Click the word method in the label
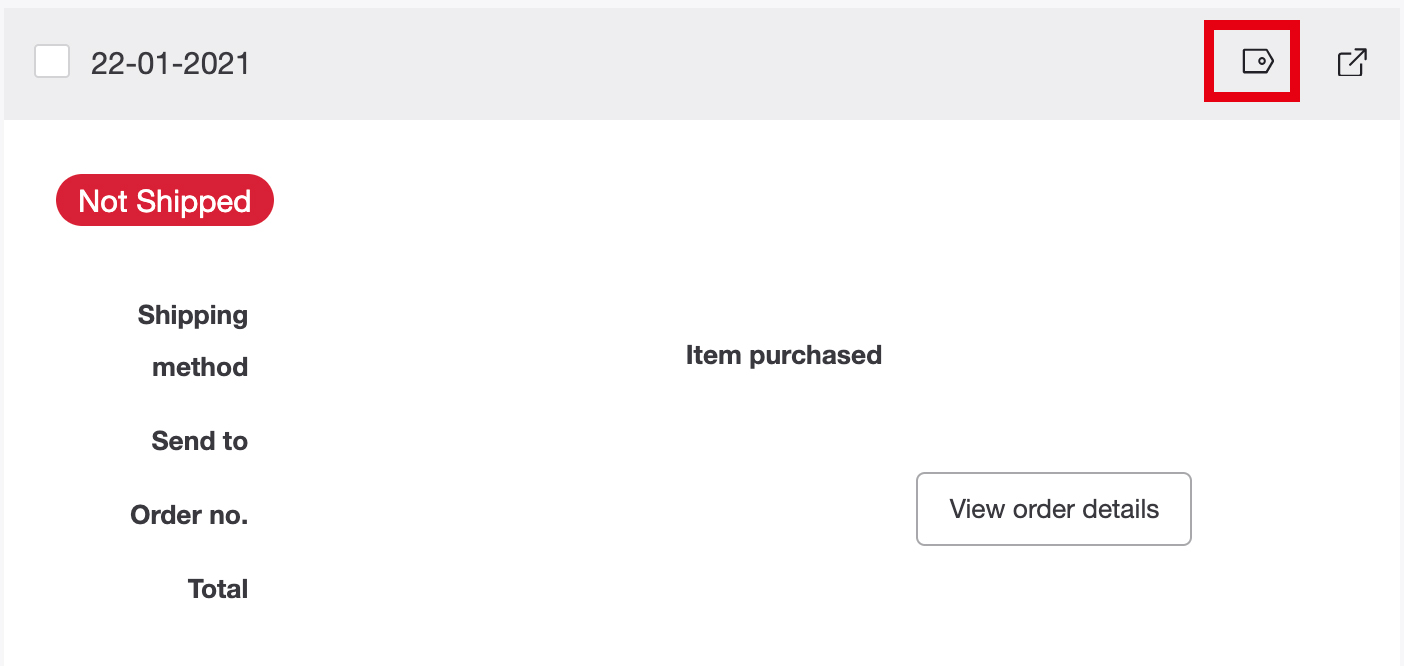 pyautogui.click(x=200, y=367)
